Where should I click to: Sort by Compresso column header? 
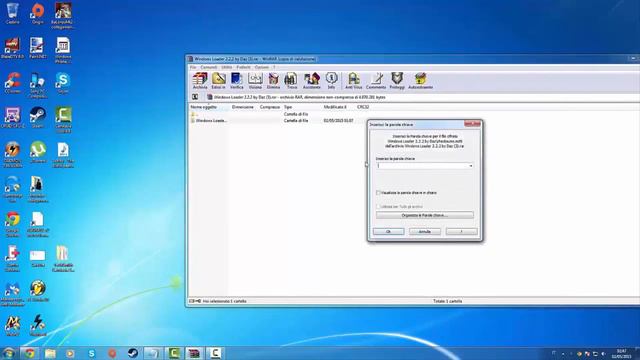tap(270, 107)
